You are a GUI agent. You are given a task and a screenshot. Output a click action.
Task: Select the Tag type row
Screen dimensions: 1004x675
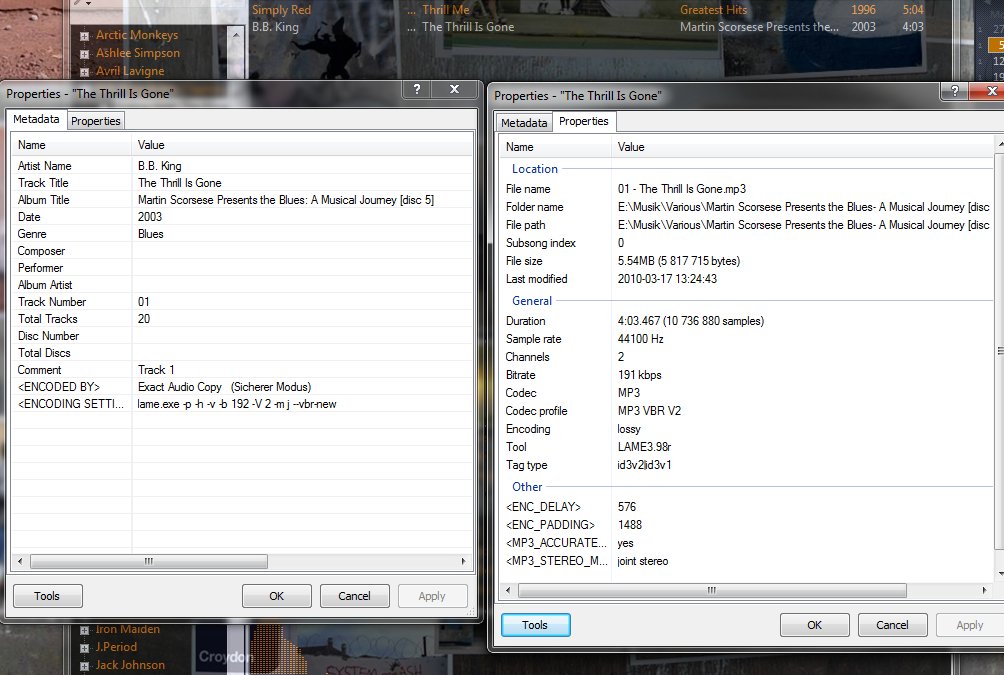[x=747, y=465]
